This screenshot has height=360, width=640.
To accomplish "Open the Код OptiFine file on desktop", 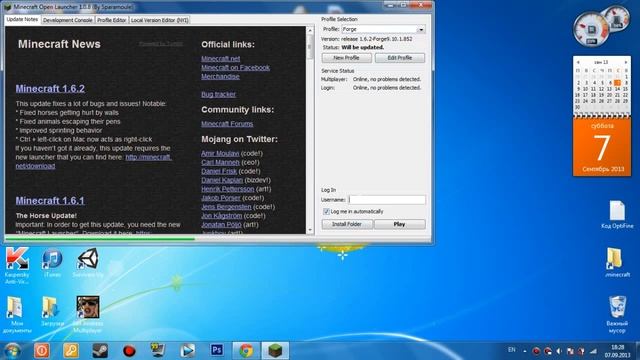I will [617, 215].
